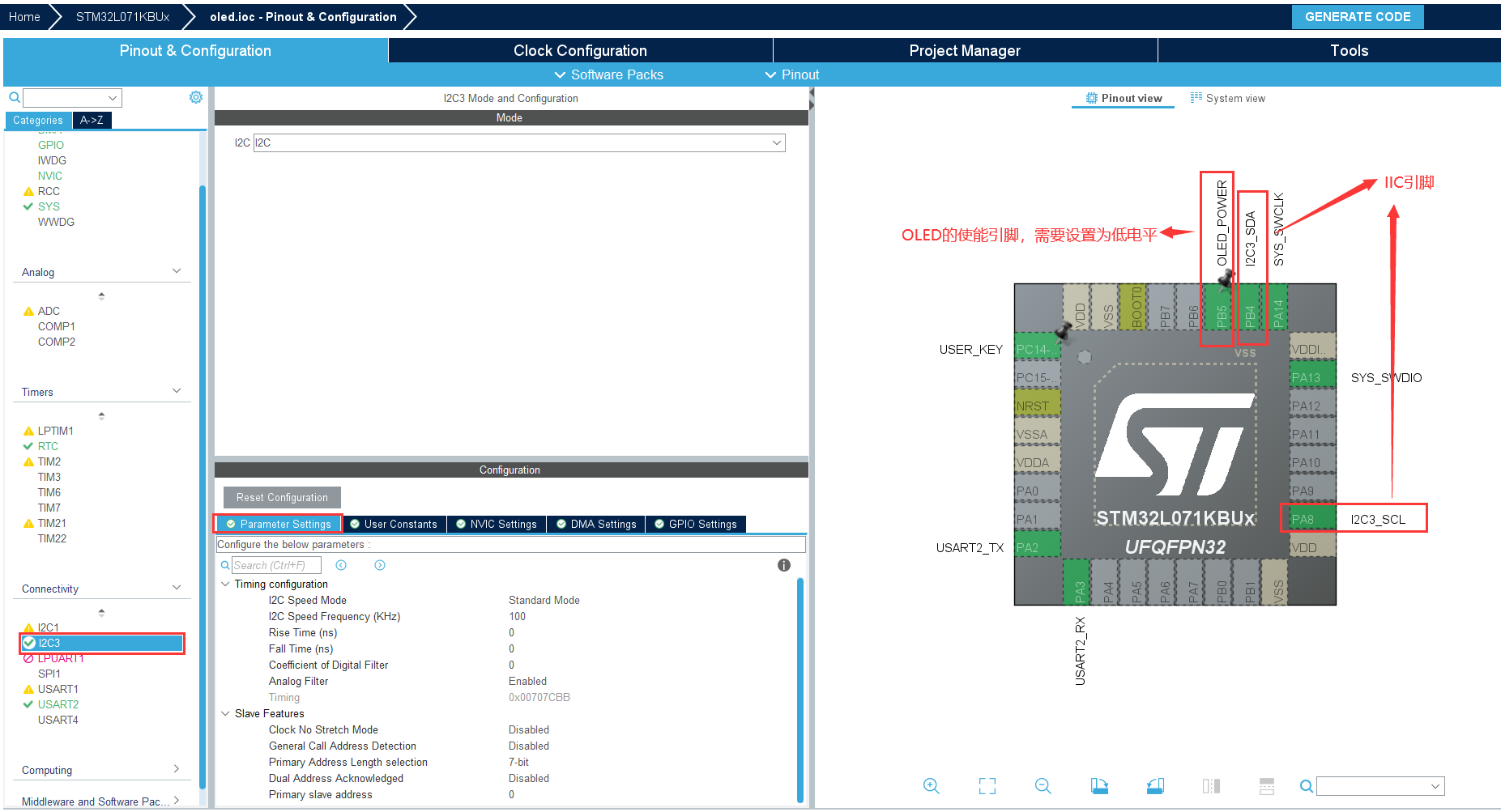Click the parameter search input field

point(276,565)
